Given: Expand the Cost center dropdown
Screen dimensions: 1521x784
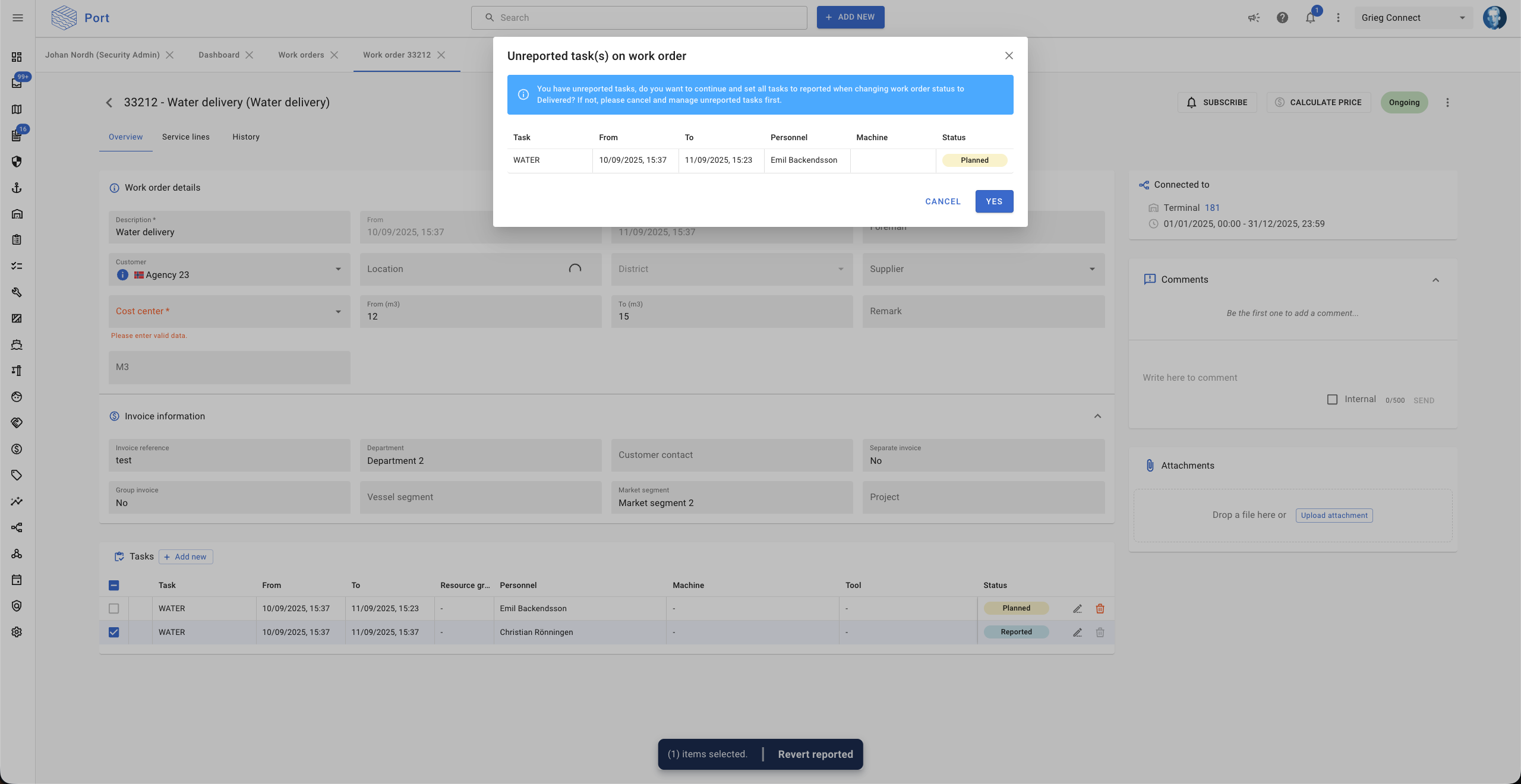Looking at the screenshot, I should (338, 312).
